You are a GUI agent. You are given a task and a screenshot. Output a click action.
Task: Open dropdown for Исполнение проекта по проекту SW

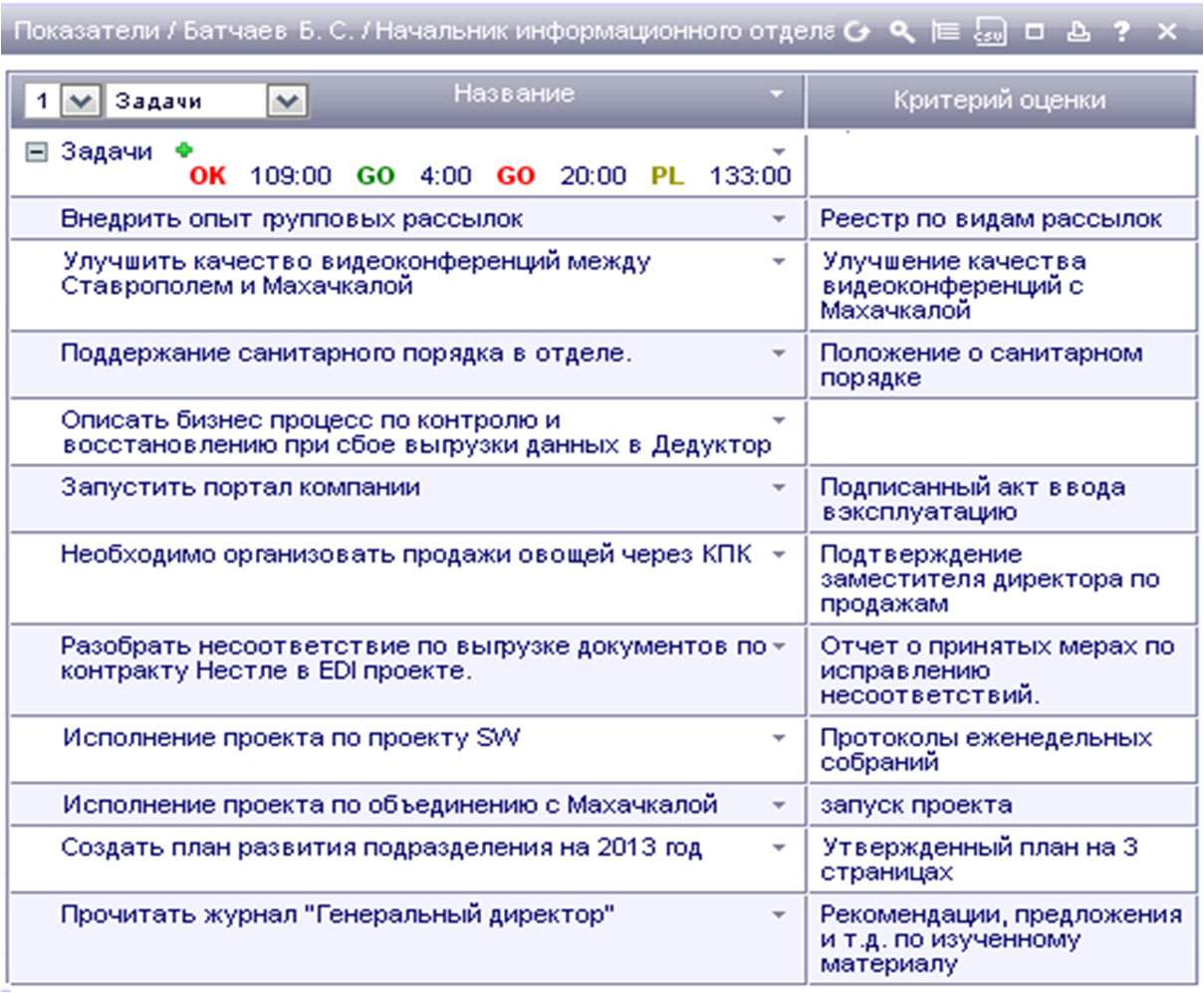[780, 738]
